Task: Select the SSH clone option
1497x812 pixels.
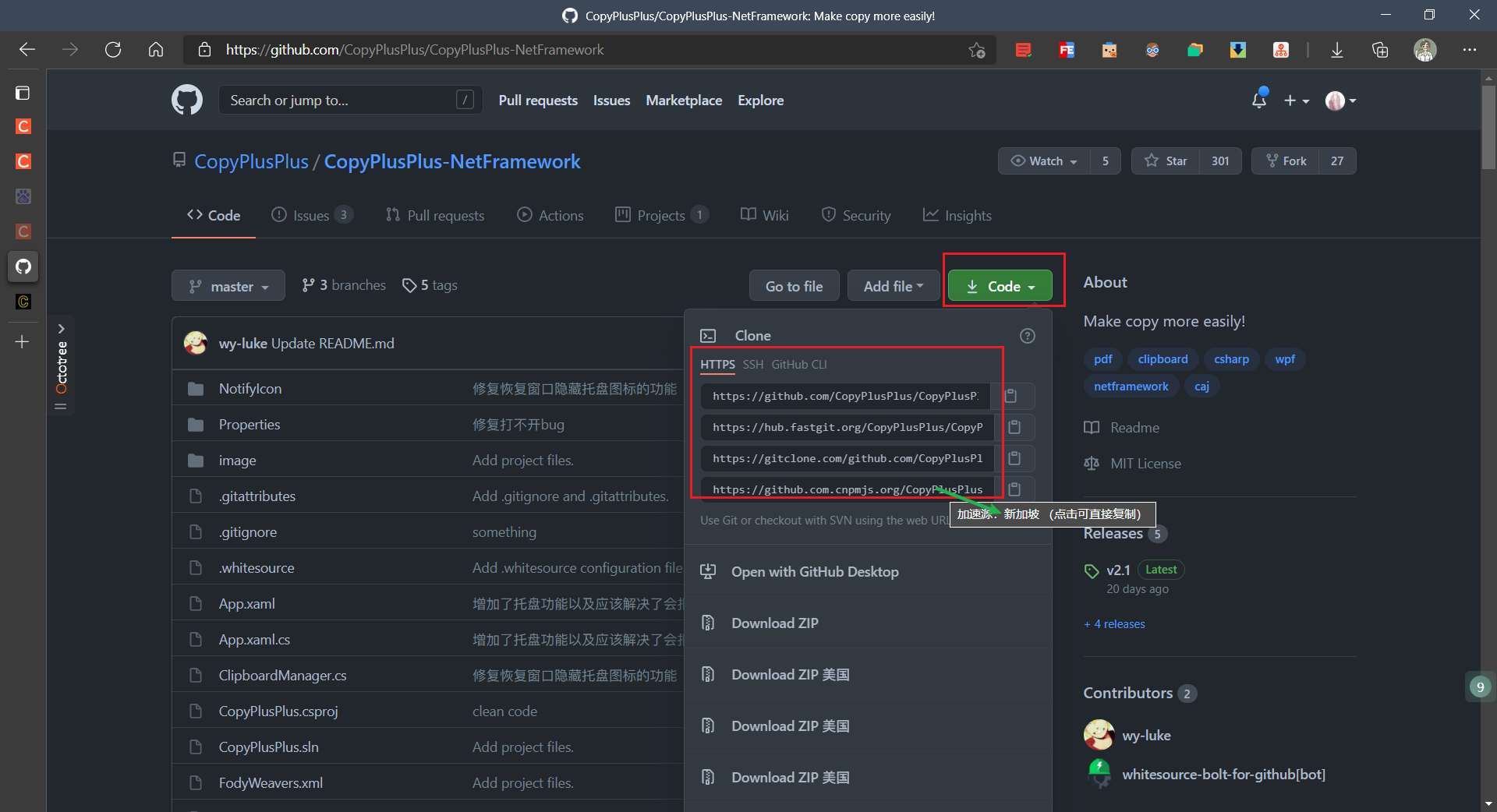Action: click(x=753, y=365)
